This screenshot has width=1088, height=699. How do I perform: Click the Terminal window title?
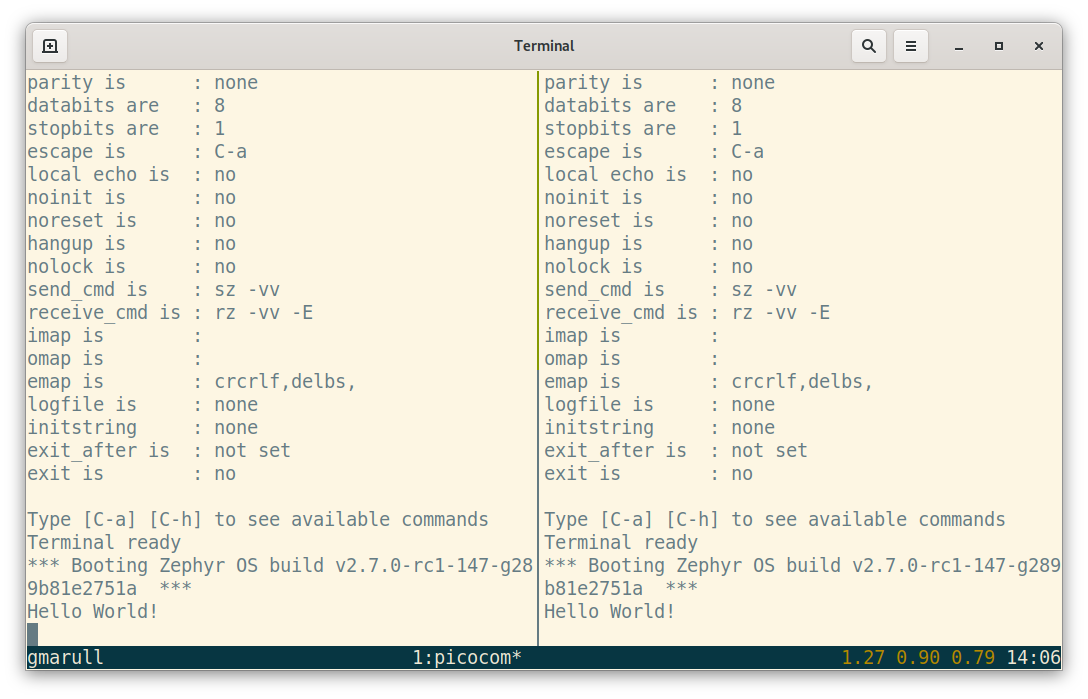pyautogui.click(x=544, y=46)
